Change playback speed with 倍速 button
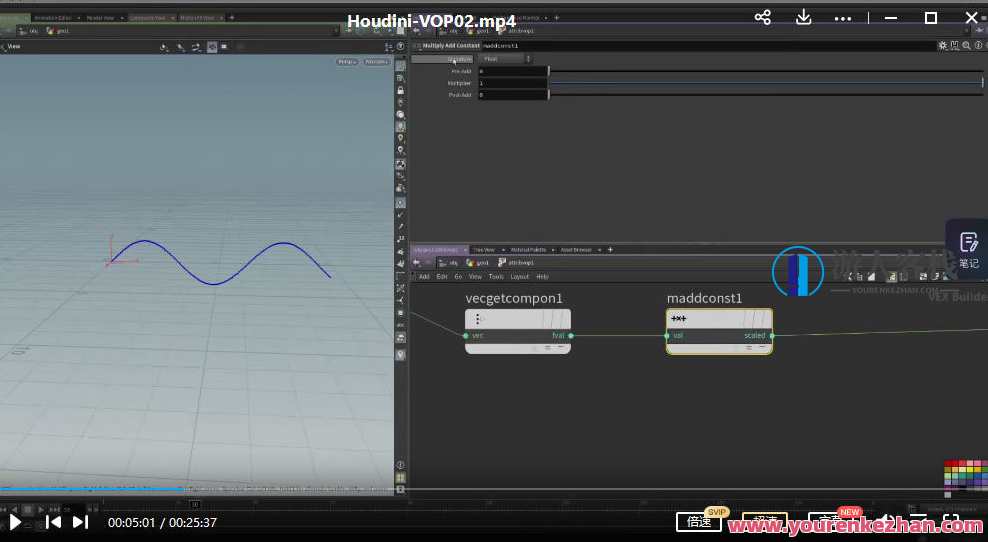Screen dimensions: 988x542 (699, 521)
